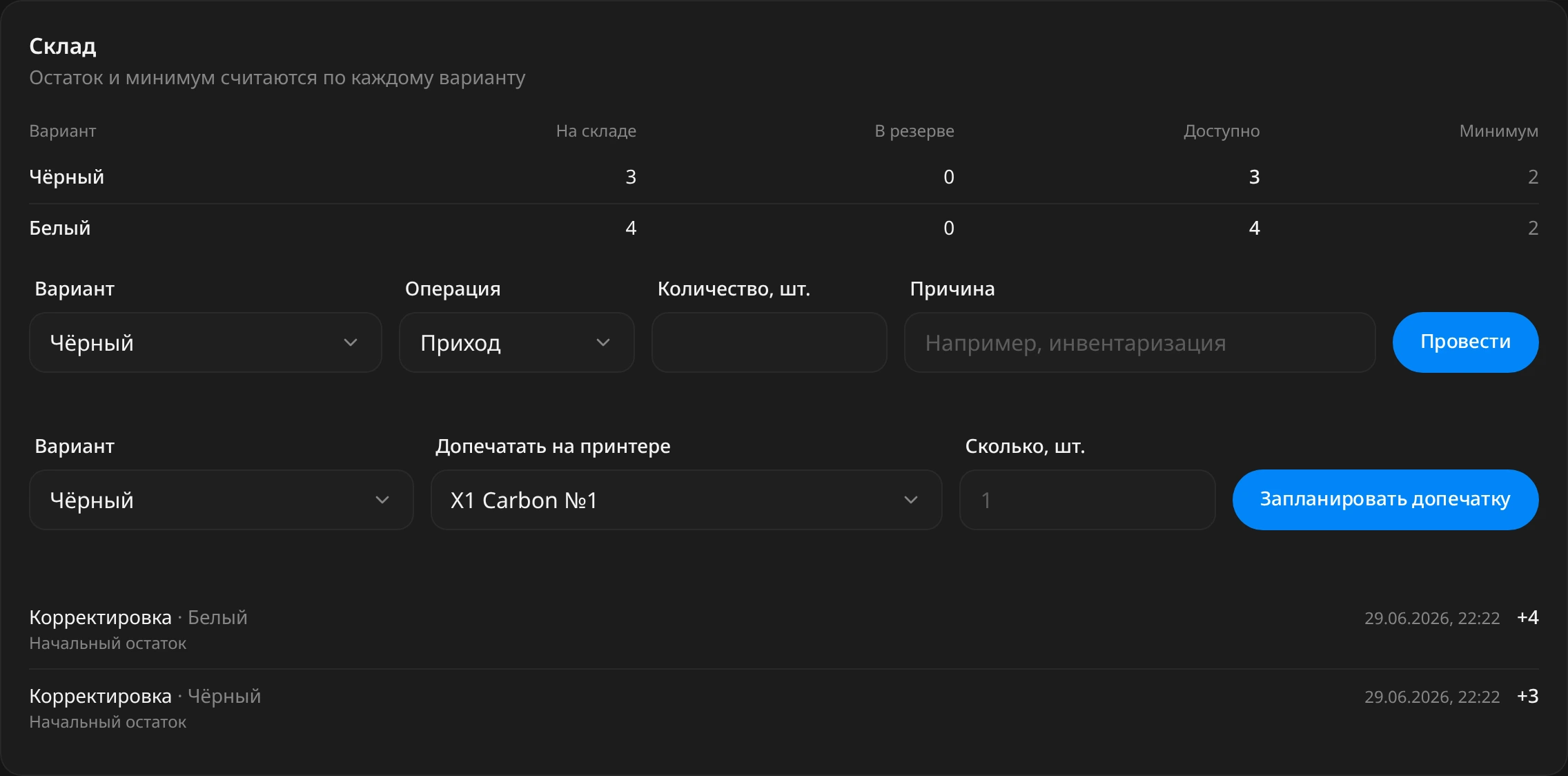Click the Доступно value 4 for Белый
1568x776 pixels.
[x=1255, y=229]
